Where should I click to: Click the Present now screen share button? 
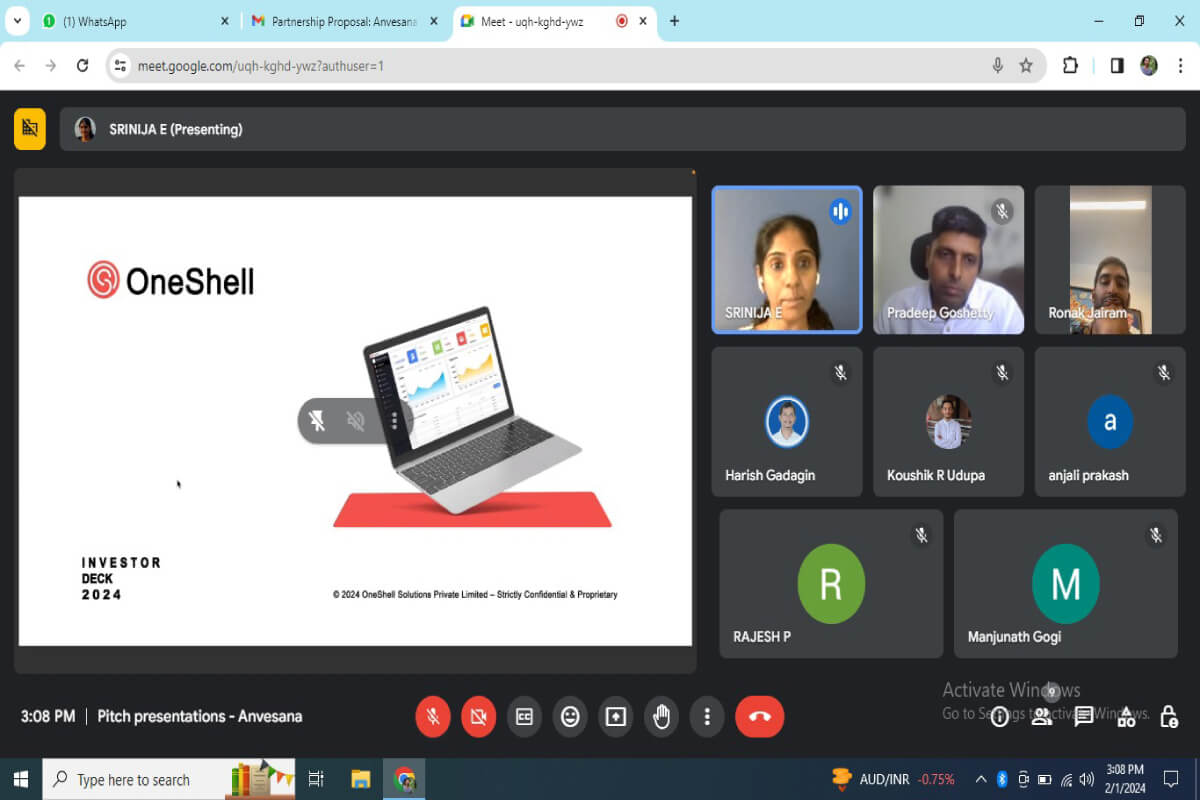616,717
